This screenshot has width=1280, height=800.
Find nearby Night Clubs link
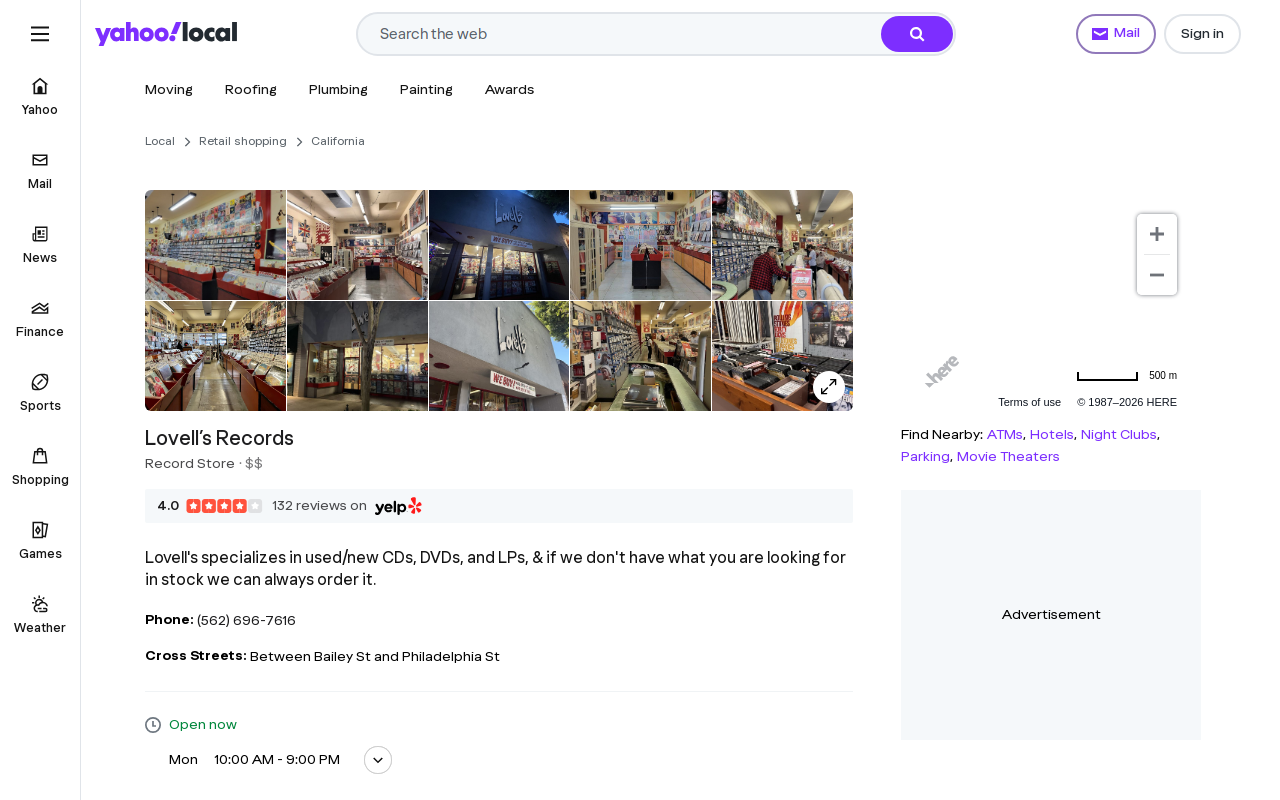click(x=1119, y=435)
